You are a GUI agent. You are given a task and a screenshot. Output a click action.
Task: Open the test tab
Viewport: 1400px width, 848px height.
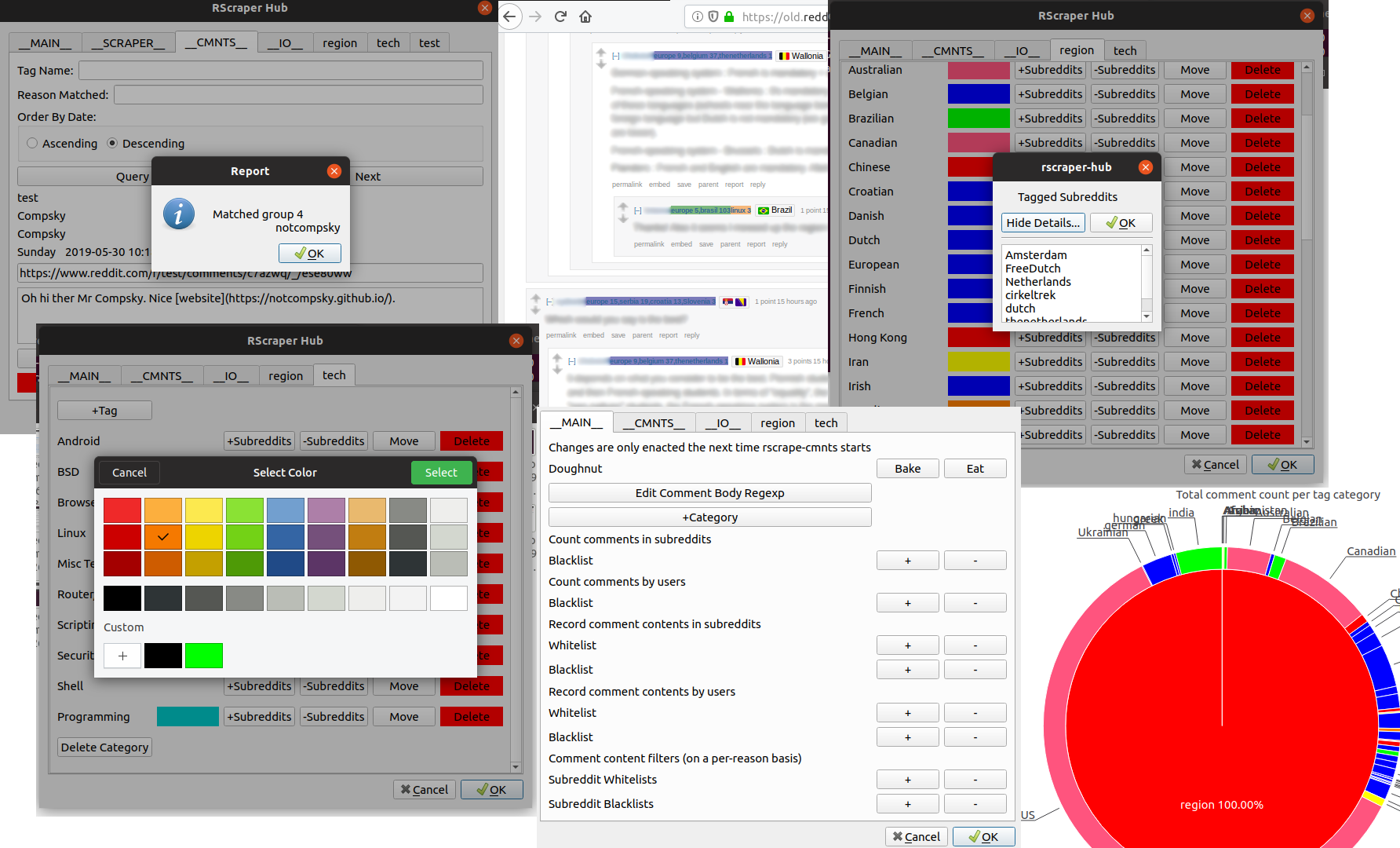coord(429,43)
